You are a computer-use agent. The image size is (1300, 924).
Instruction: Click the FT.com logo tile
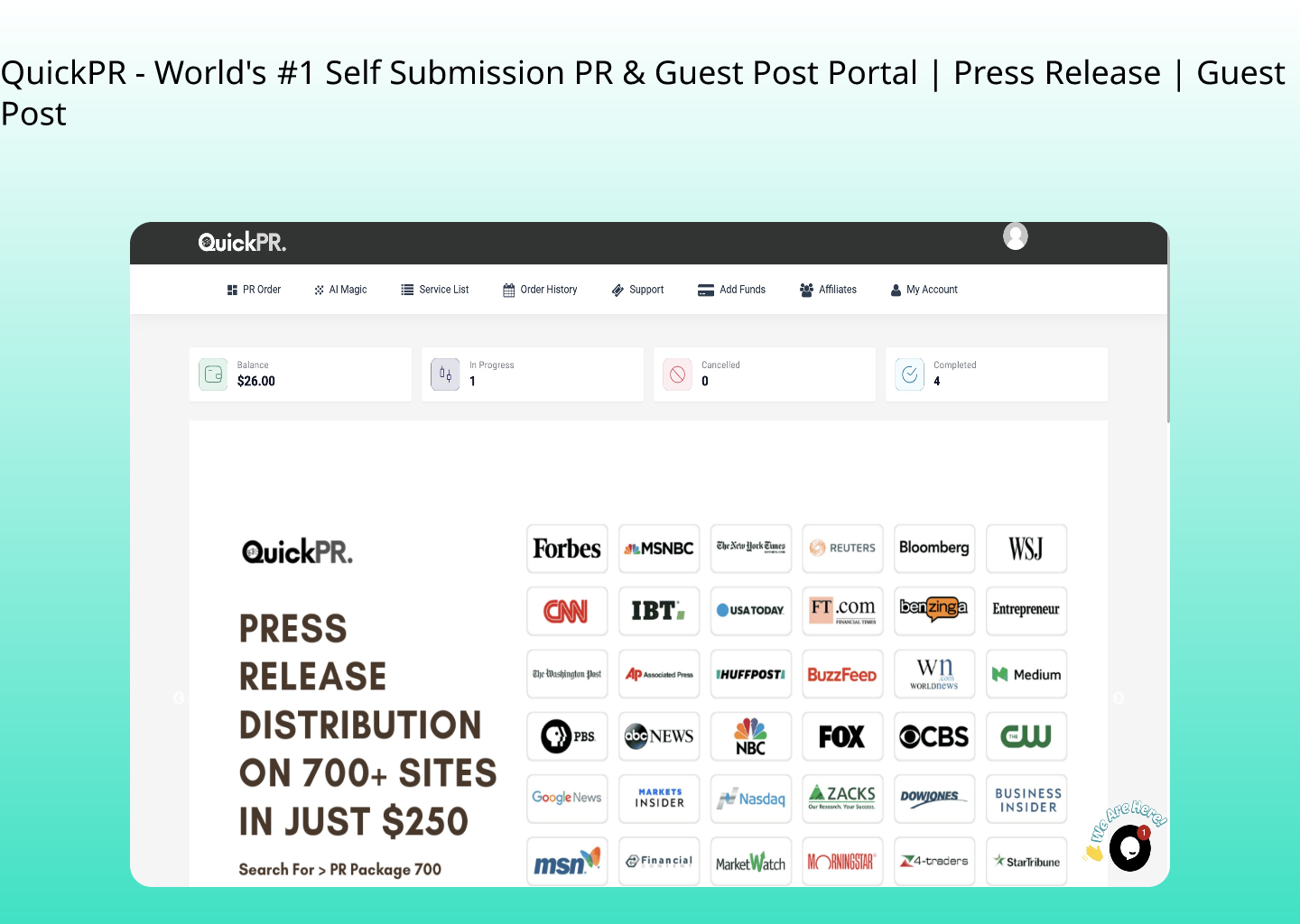(842, 611)
